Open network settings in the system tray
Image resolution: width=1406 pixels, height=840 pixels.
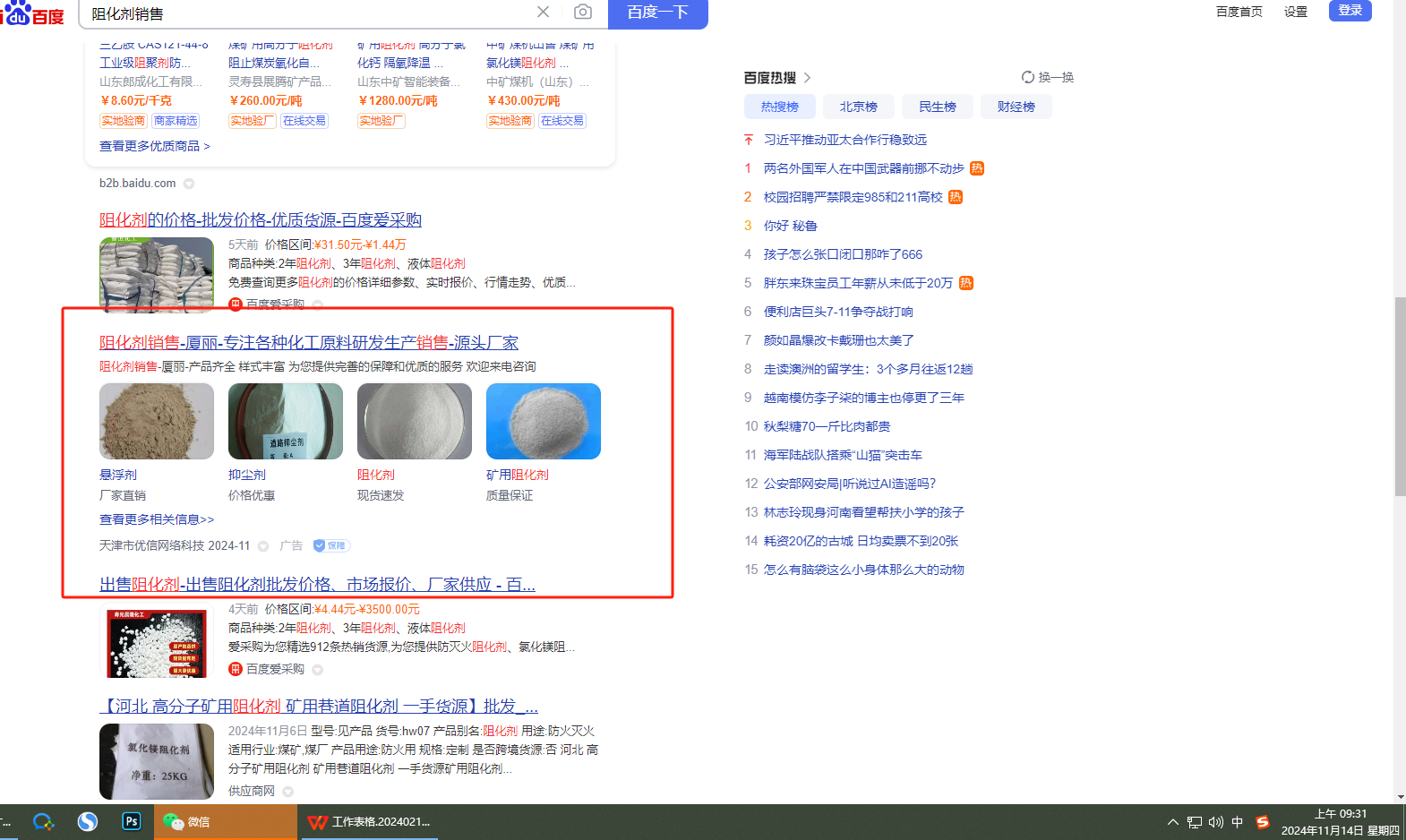(1195, 822)
